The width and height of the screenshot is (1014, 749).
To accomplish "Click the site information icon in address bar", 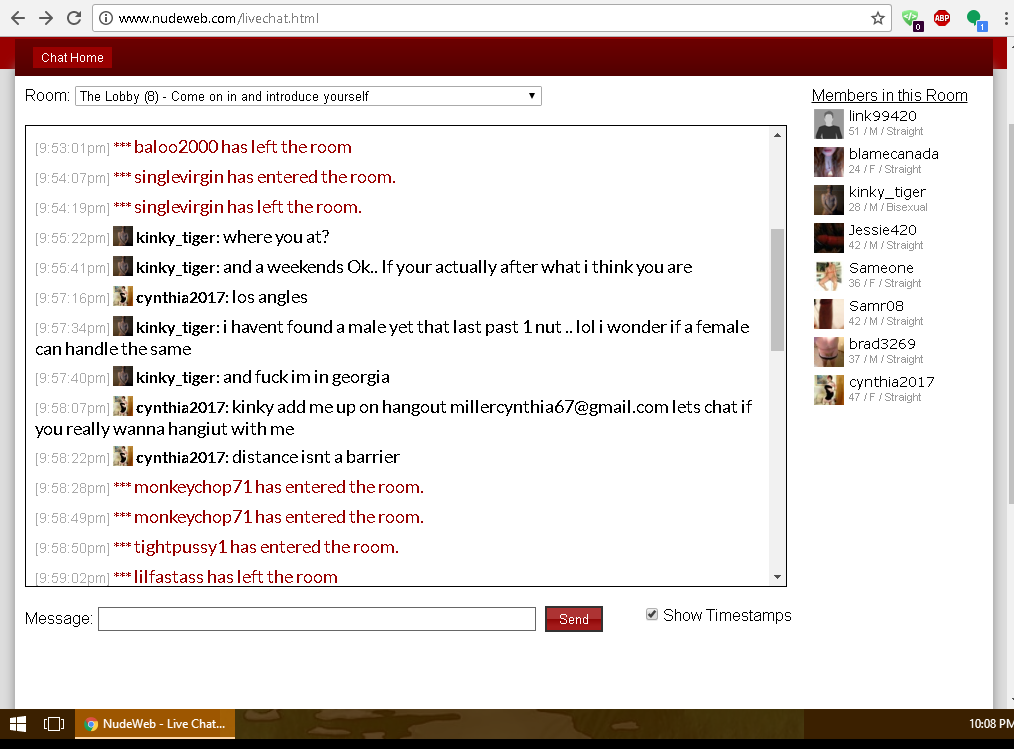I will (106, 18).
